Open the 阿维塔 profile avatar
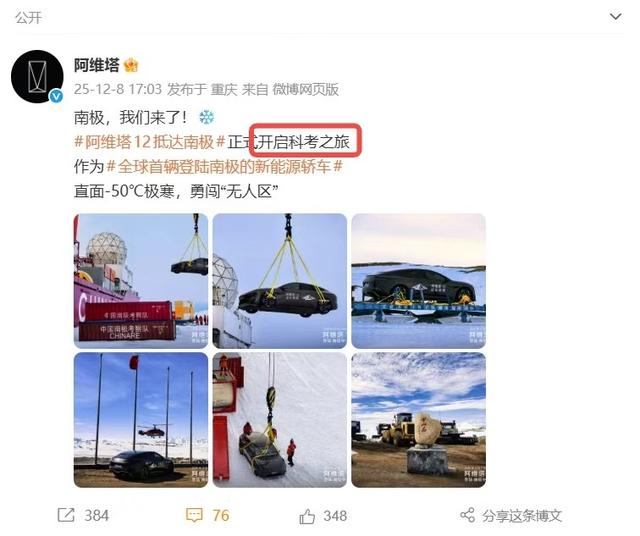The height and width of the screenshot is (536, 640). click(x=37, y=76)
